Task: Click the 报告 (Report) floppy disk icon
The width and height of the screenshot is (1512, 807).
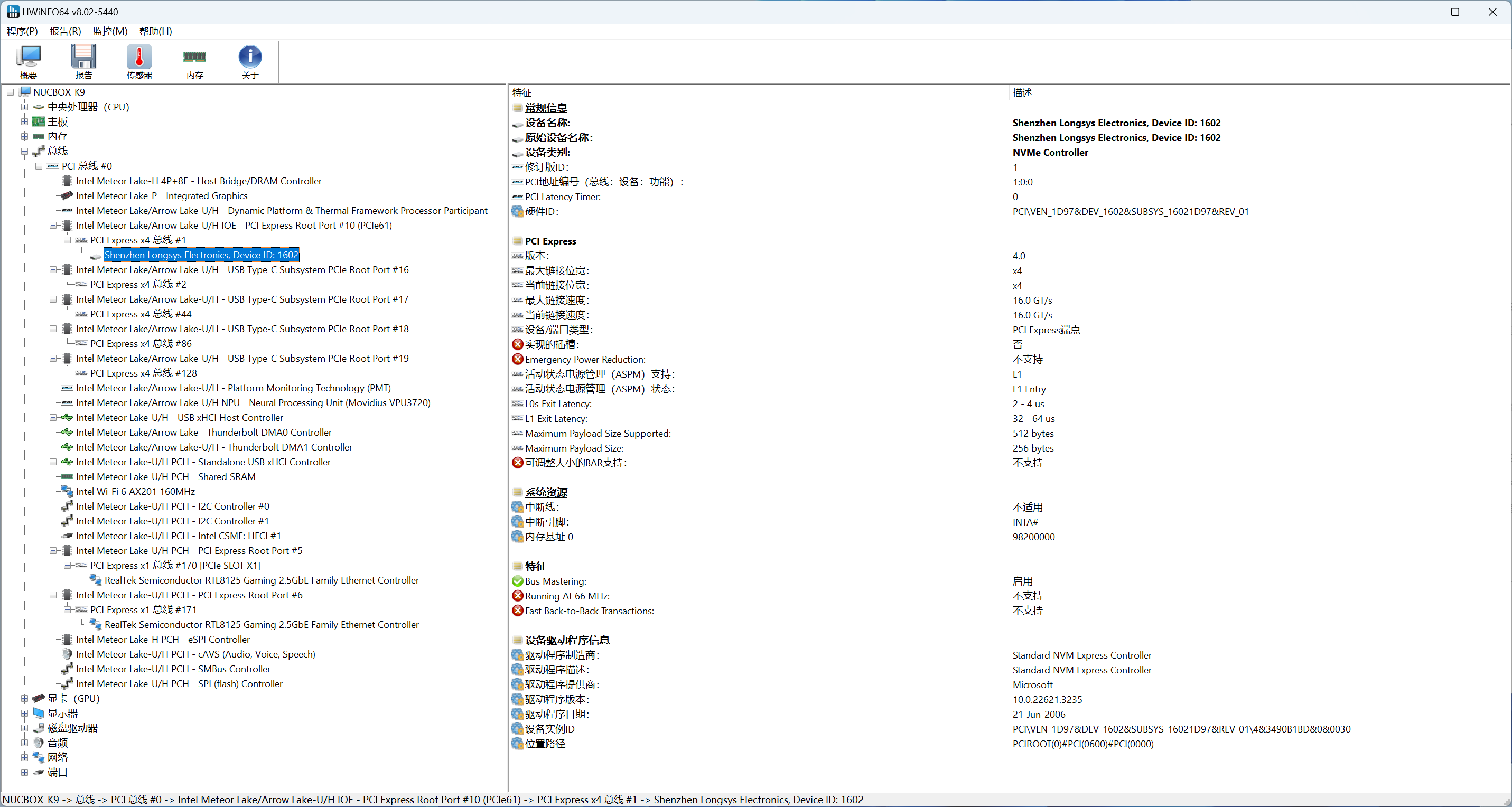Action: click(x=83, y=61)
